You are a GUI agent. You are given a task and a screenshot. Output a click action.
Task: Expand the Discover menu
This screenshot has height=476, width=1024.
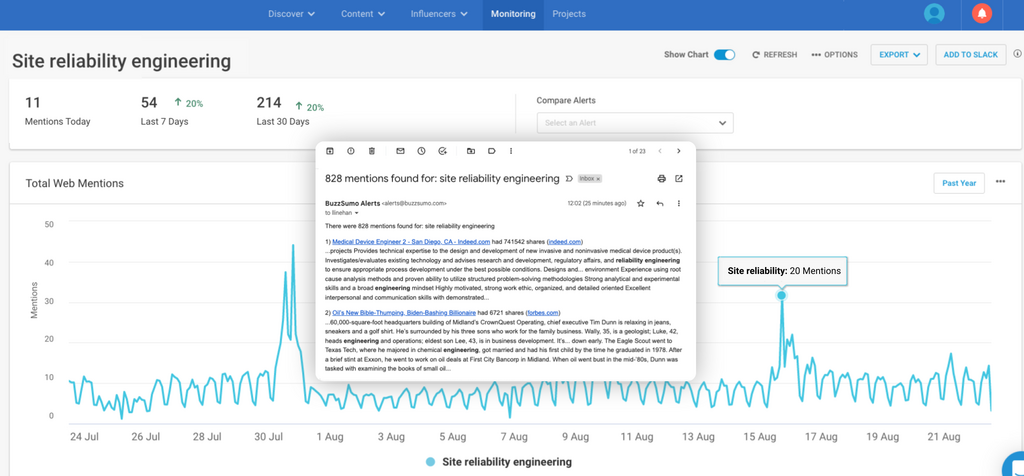[292, 14]
